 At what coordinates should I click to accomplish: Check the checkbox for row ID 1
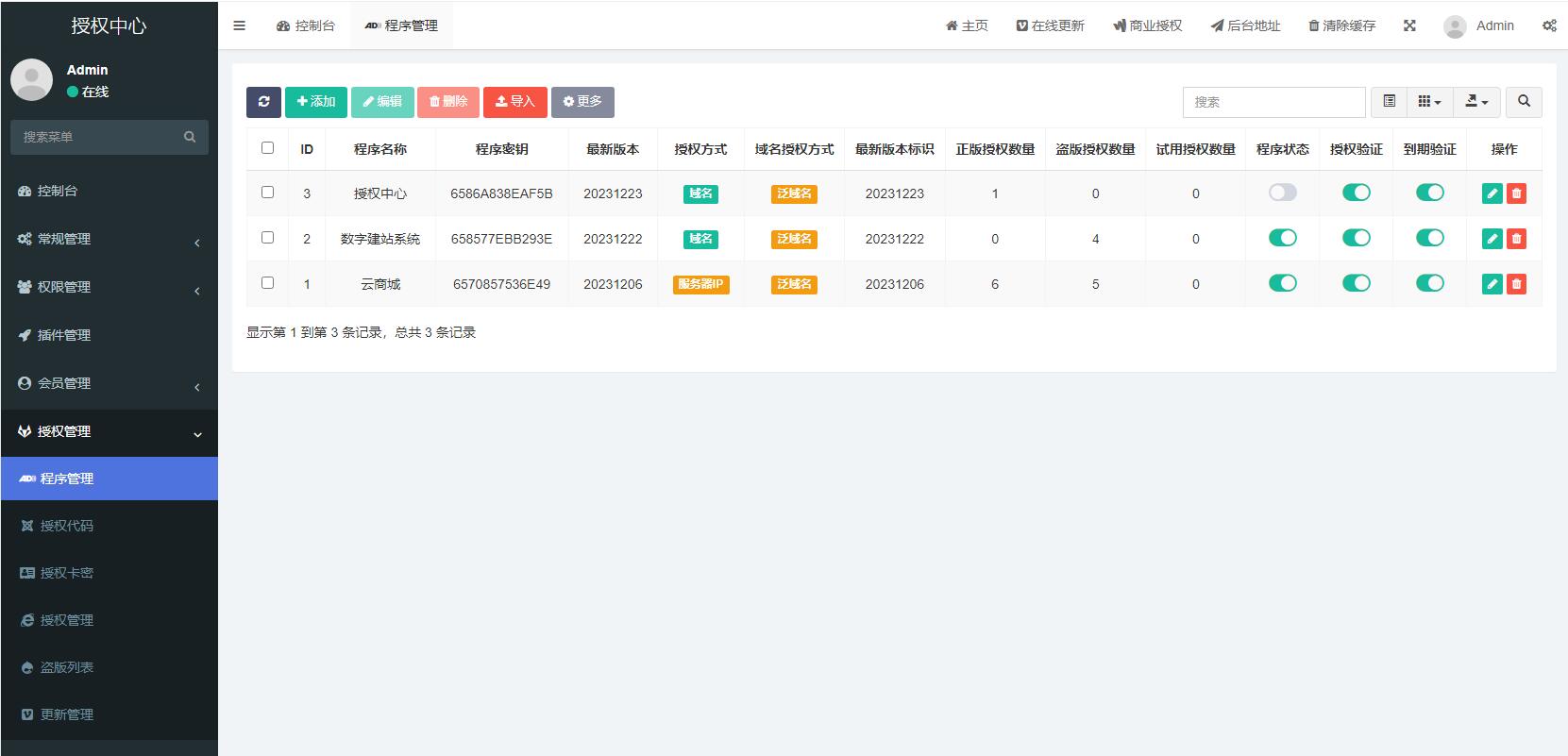(x=267, y=282)
